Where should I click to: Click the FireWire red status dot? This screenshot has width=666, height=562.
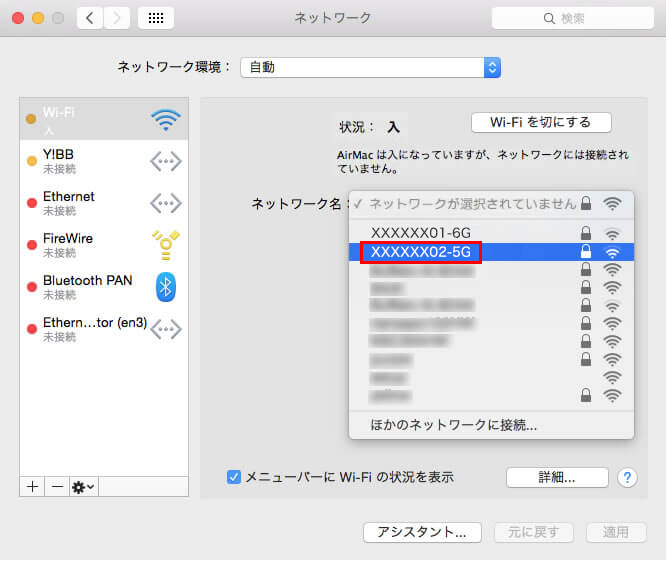pos(32,245)
